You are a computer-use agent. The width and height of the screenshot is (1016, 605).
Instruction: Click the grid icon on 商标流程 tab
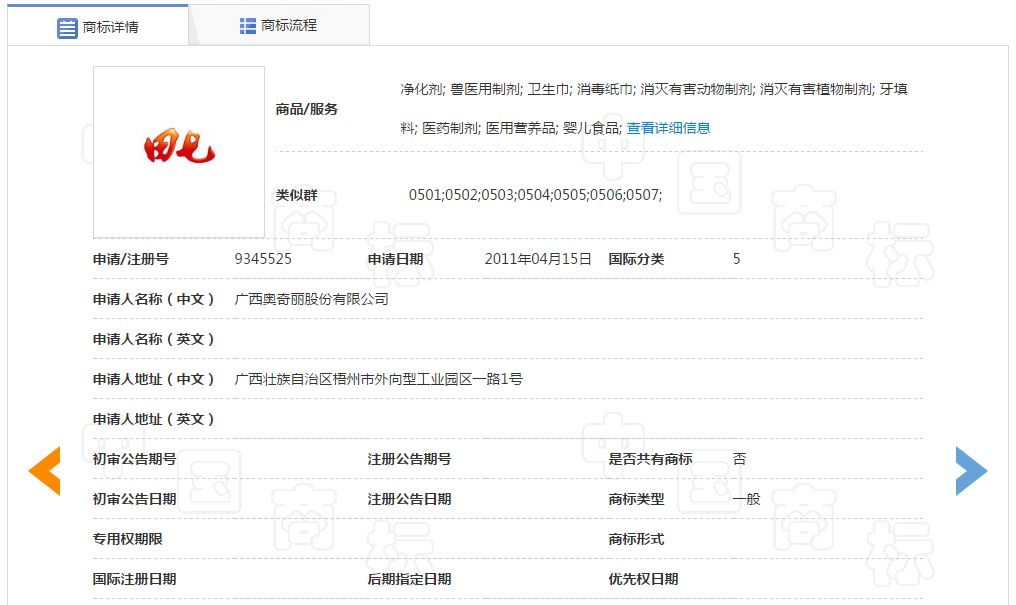click(248, 26)
